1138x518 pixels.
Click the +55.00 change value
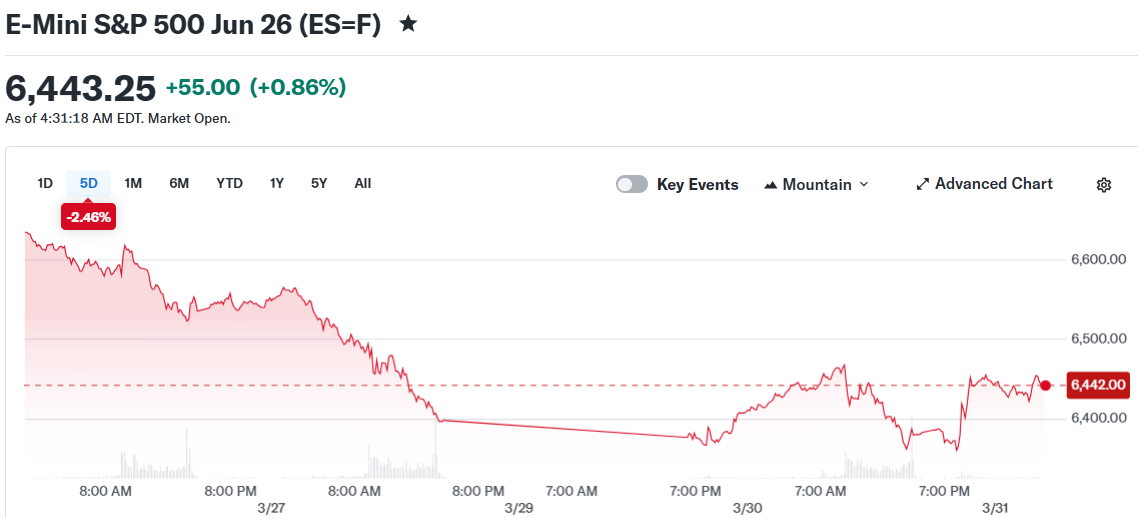click(202, 88)
